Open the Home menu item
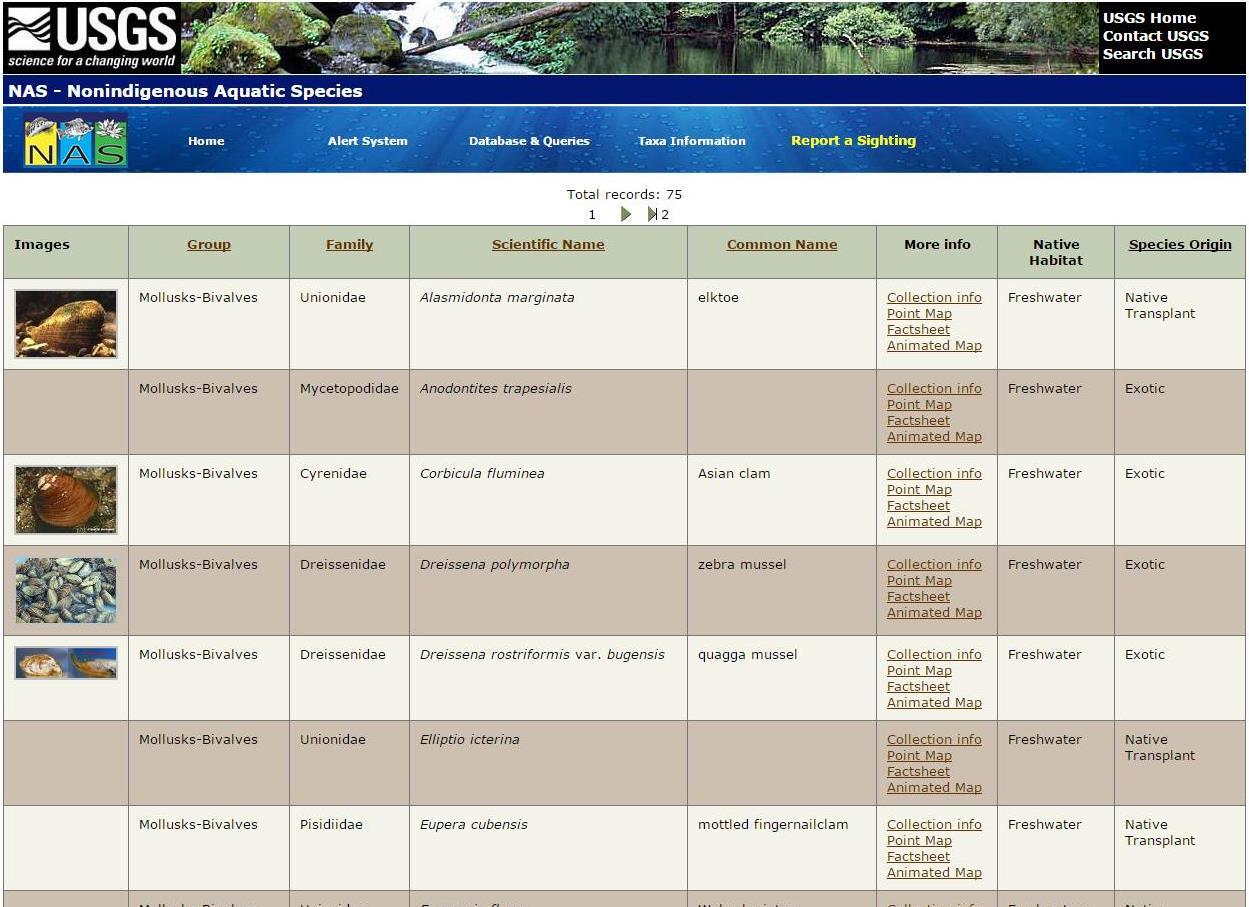Screen dimensions: 1249x907 [206, 141]
